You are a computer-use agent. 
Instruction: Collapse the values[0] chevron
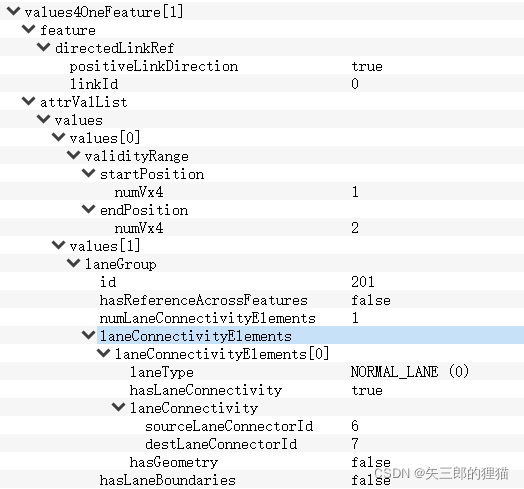[58, 137]
